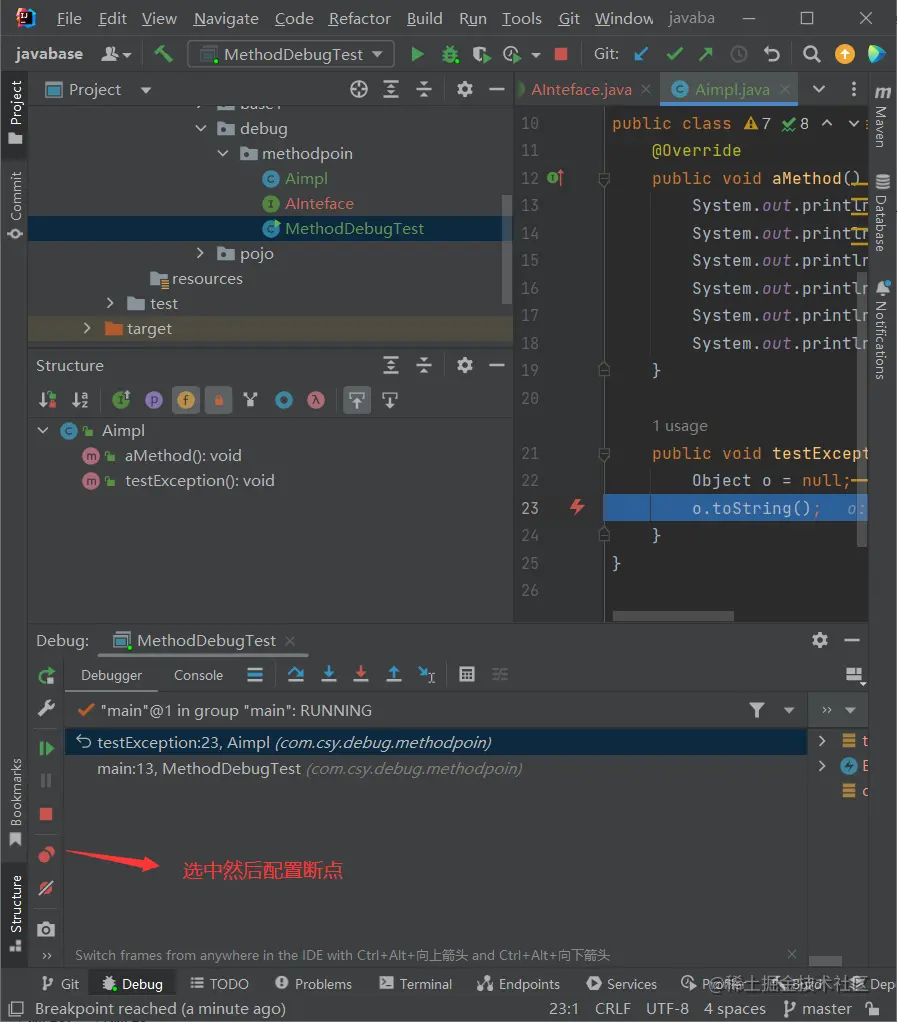Open Search Everywhere magnifier icon
Viewport: 897px width, 1022px height.
coord(812,54)
